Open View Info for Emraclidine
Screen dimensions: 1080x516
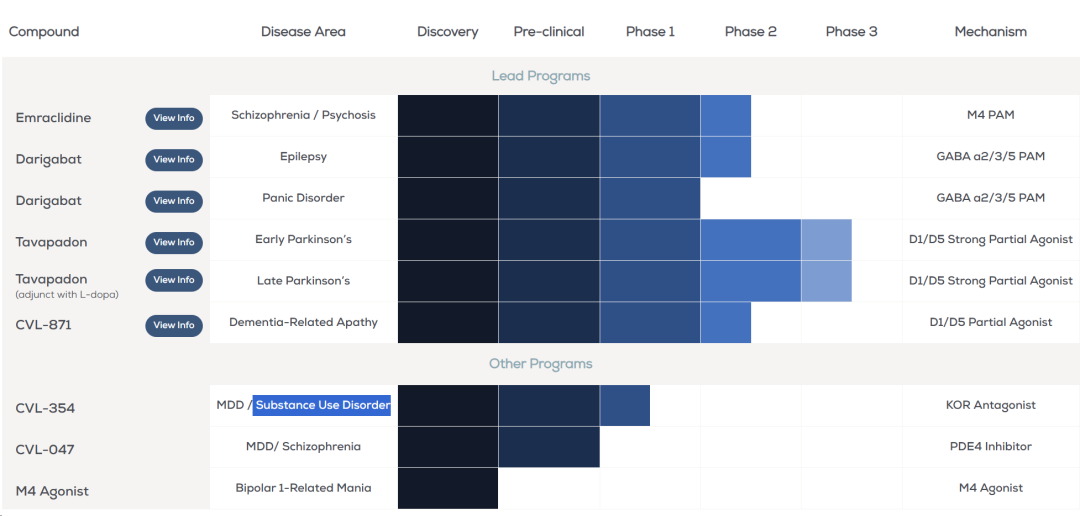tap(174, 118)
